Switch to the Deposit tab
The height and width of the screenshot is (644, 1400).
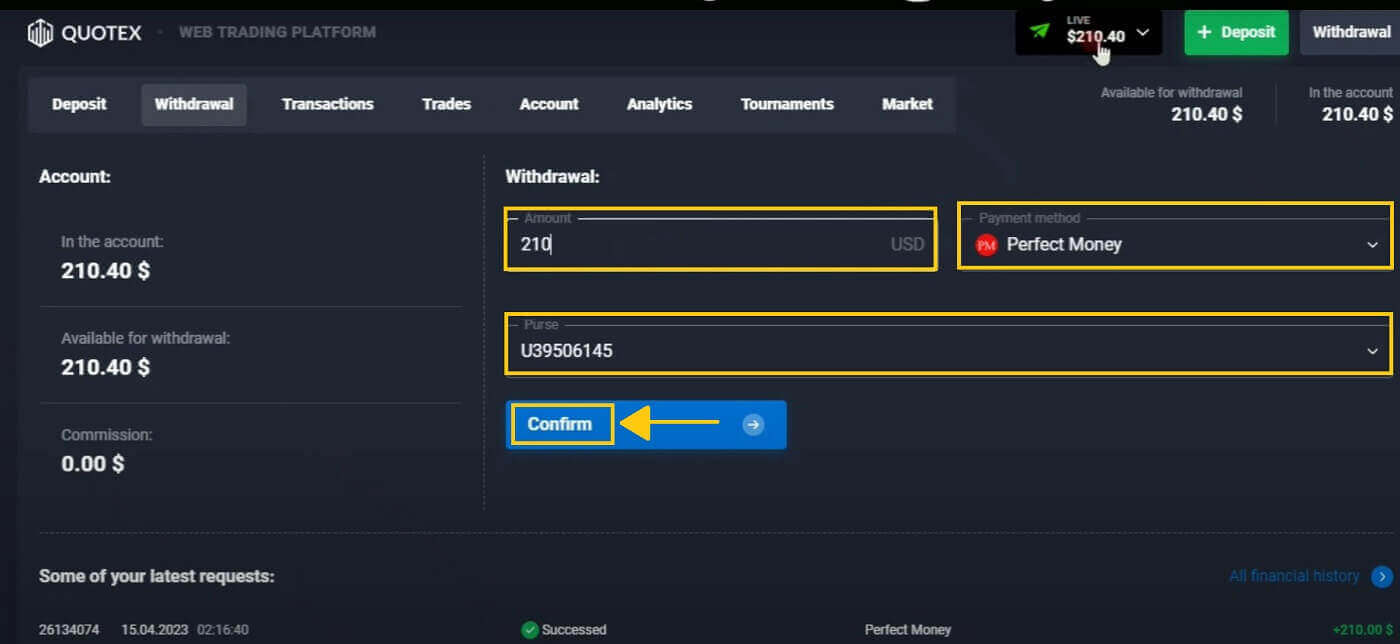79,104
